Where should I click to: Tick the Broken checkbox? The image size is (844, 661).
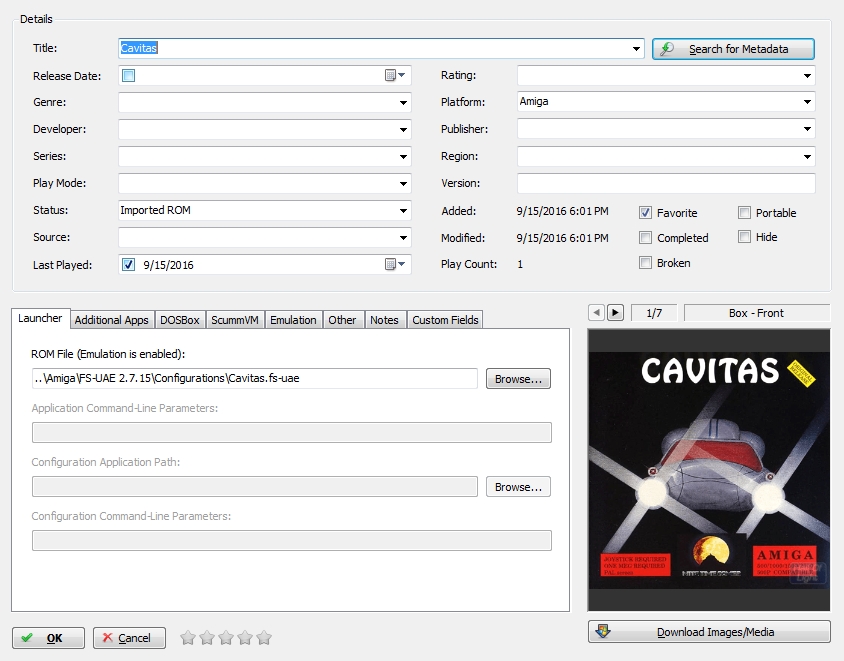point(645,263)
